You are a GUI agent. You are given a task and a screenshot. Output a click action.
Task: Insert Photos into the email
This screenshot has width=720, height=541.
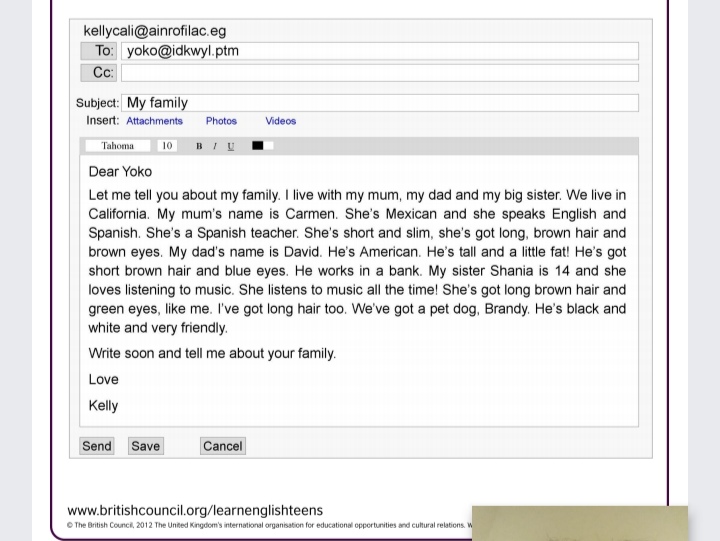(221, 121)
